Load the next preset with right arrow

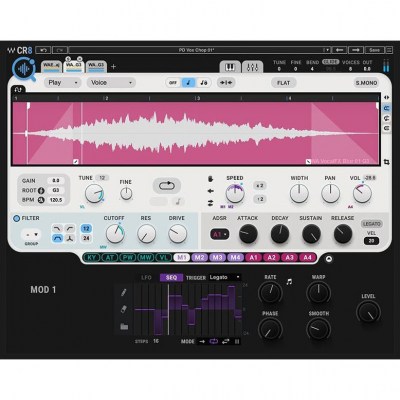pyautogui.click(x=356, y=50)
